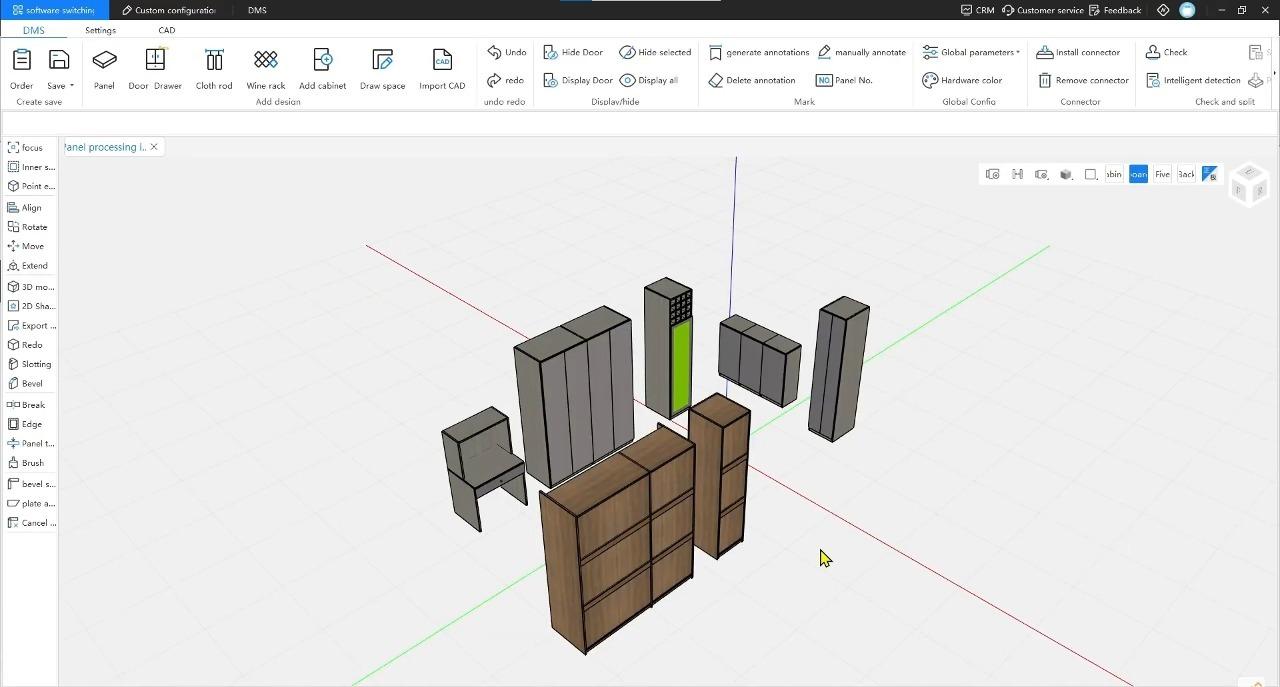Image resolution: width=1280 pixels, height=687 pixels.
Task: Open the Save dropdown arrow
Action: 71,86
